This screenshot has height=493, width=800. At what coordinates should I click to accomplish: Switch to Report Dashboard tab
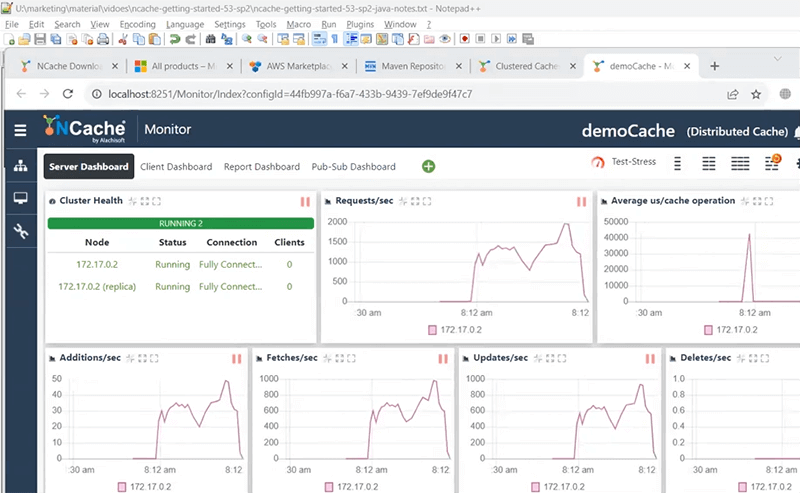coord(262,166)
